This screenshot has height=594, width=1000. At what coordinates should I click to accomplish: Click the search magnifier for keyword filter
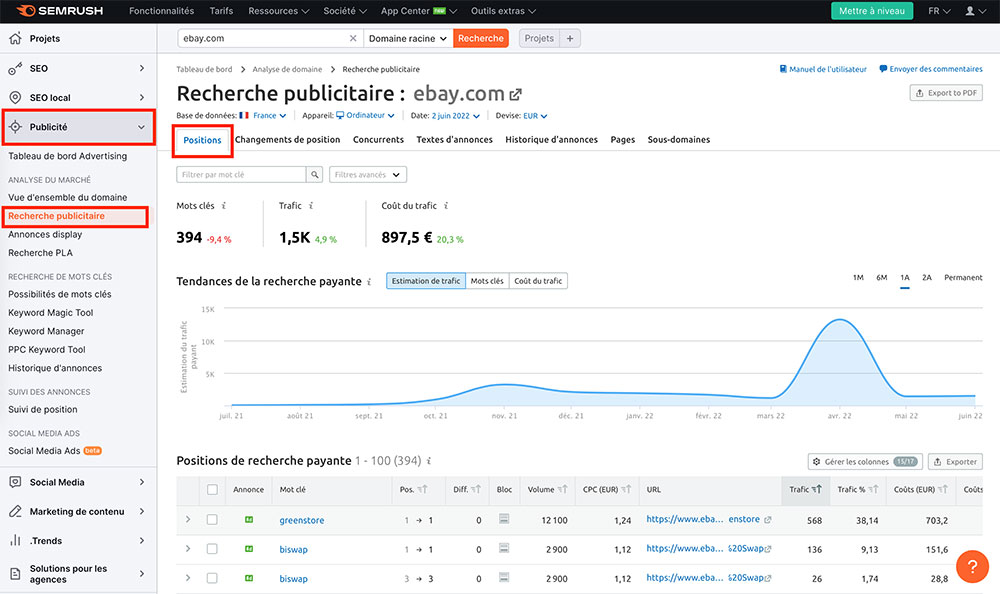(314, 174)
